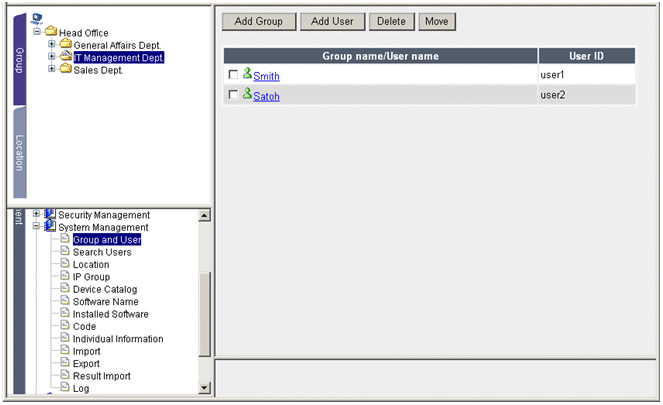The width and height of the screenshot is (663, 405).
Task: Select the IT Management Dept. label
Action: click(119, 57)
